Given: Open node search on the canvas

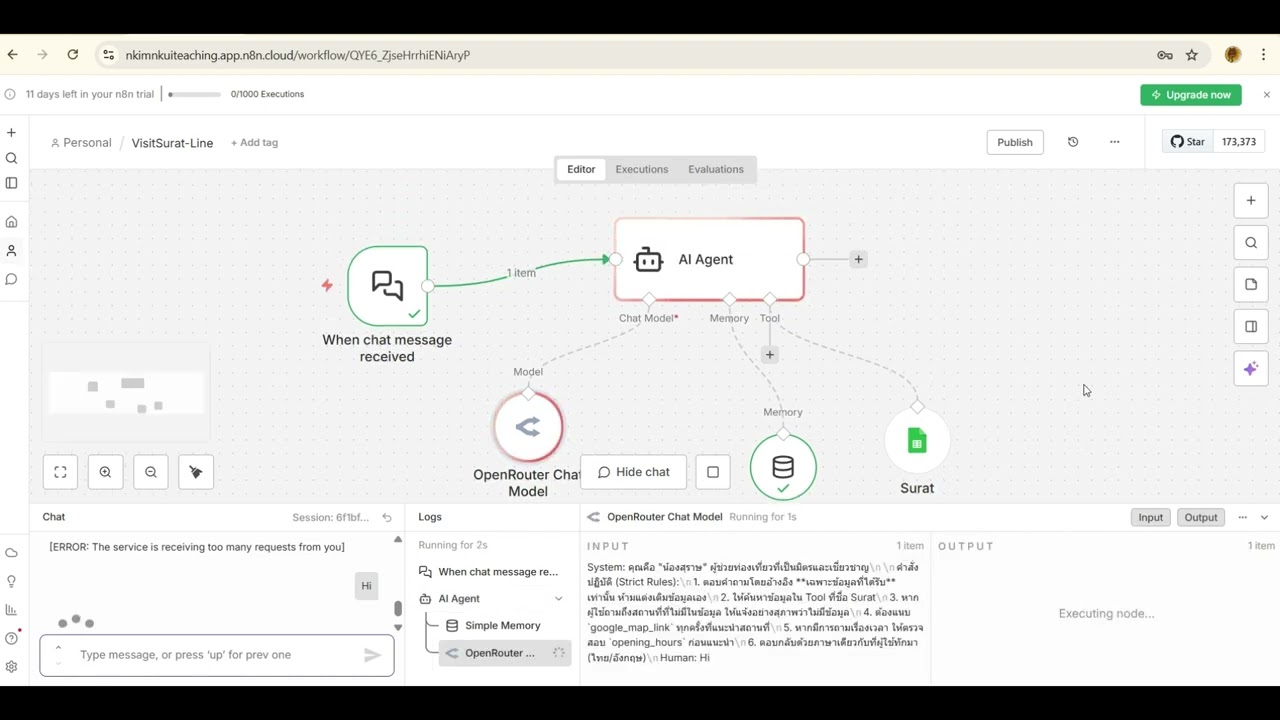Looking at the screenshot, I should click(x=1251, y=243).
